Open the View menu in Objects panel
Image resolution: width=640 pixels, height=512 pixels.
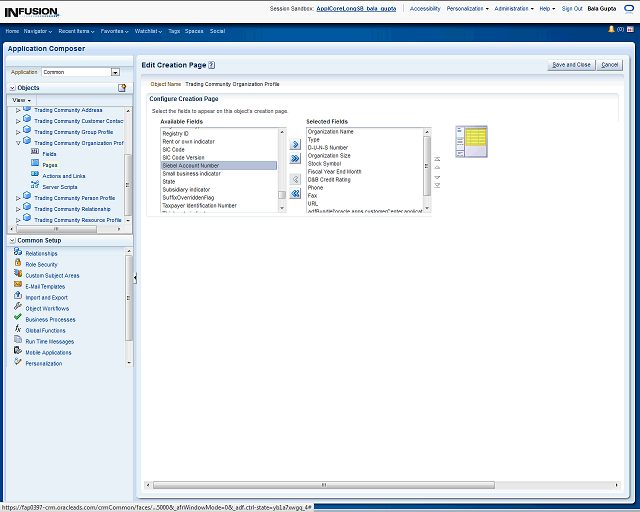tap(22, 100)
